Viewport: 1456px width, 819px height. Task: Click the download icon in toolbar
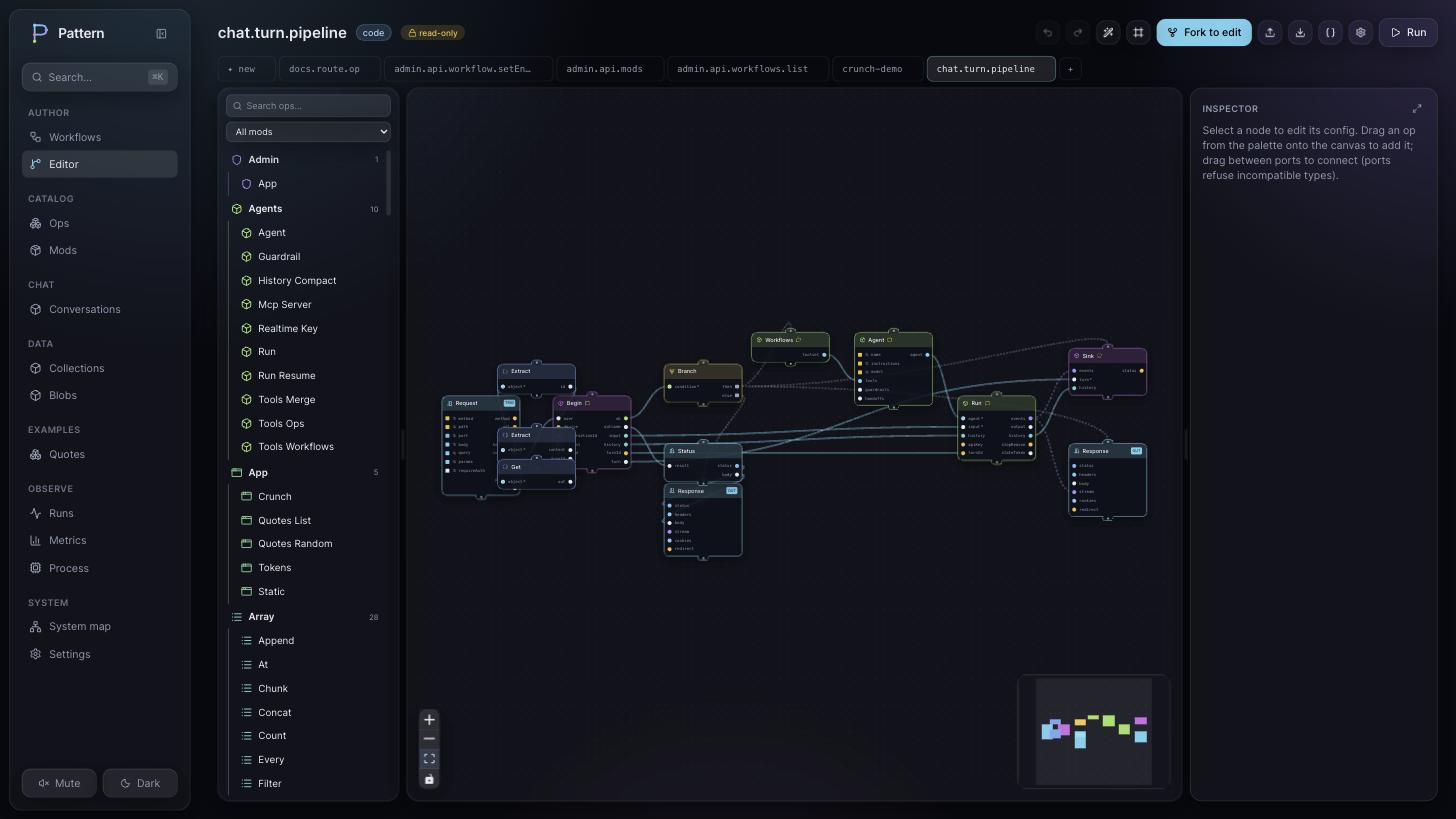tap(1300, 33)
